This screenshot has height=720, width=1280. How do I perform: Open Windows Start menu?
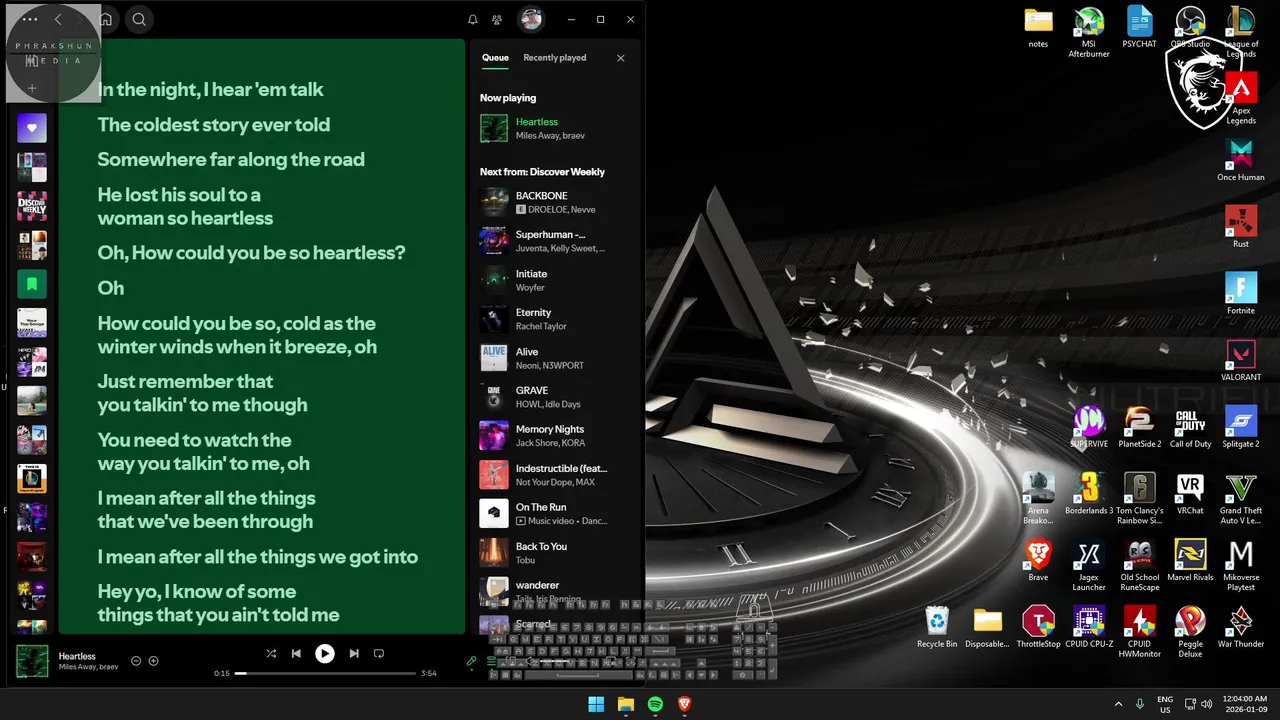(x=596, y=704)
